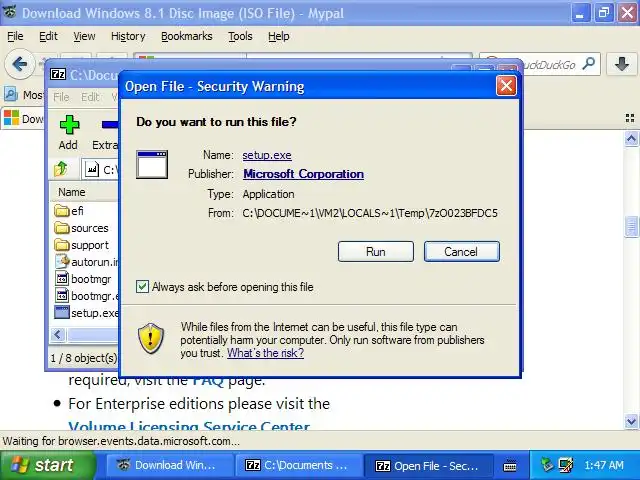Switch to Open File - Sec... taskbar button
The width and height of the screenshot is (640, 480).
point(429,465)
